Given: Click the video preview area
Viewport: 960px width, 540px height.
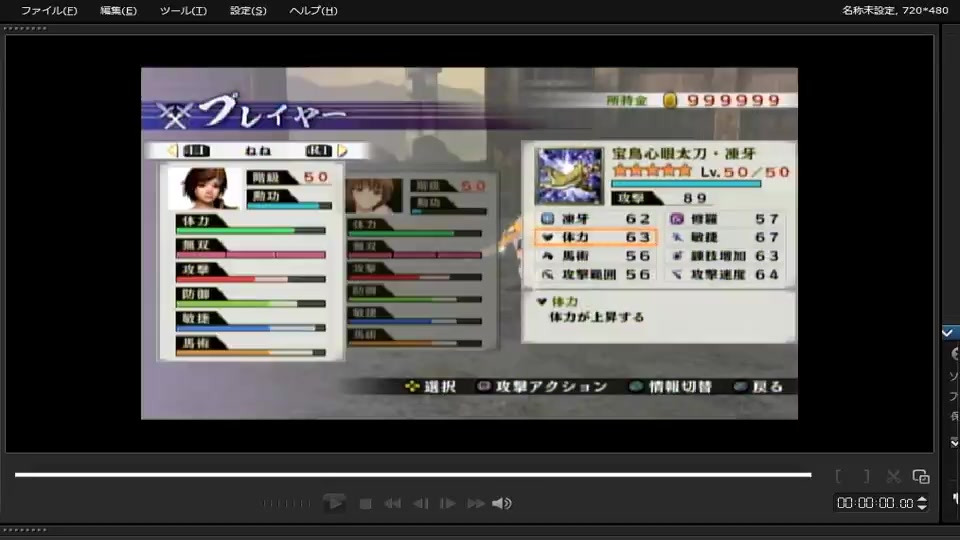Looking at the screenshot, I should 470,244.
